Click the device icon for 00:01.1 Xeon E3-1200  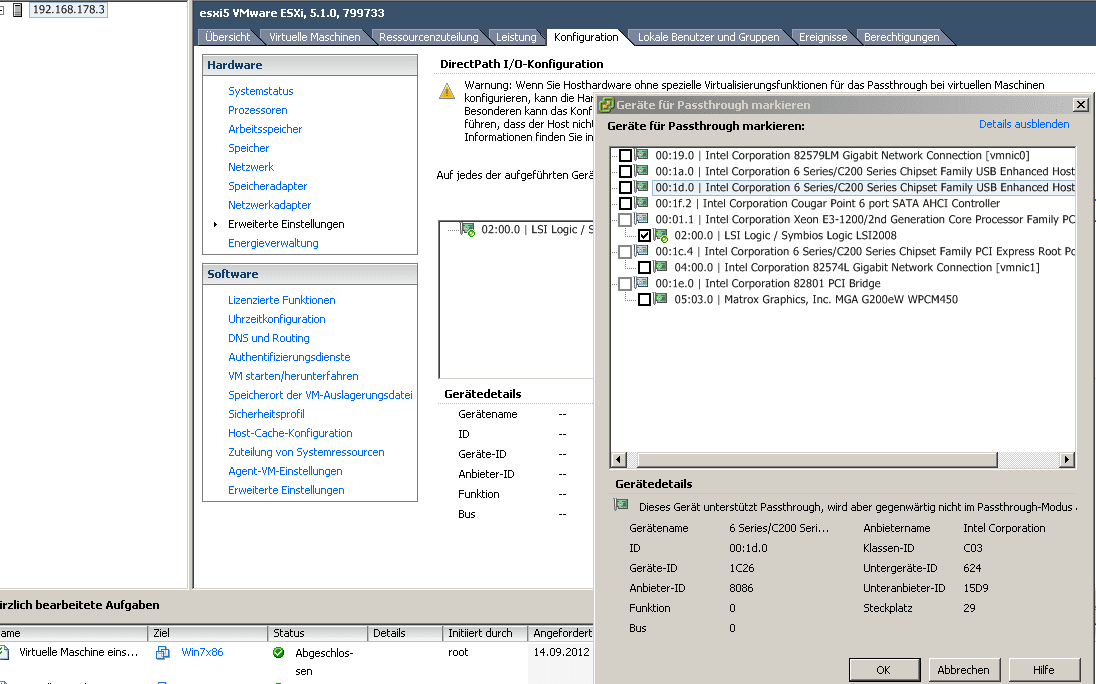642,219
